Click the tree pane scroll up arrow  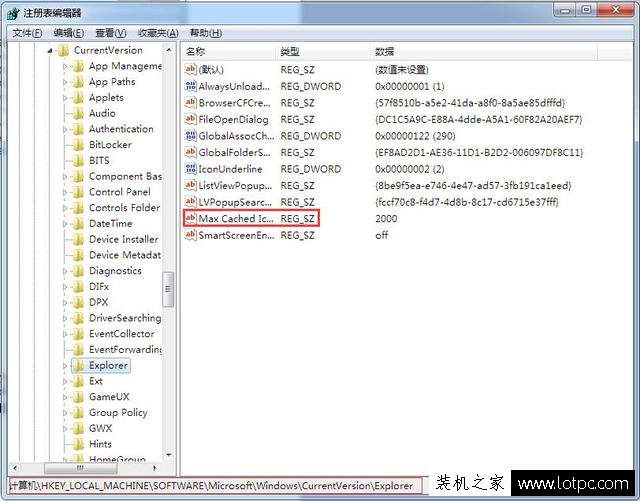[x=169, y=50]
